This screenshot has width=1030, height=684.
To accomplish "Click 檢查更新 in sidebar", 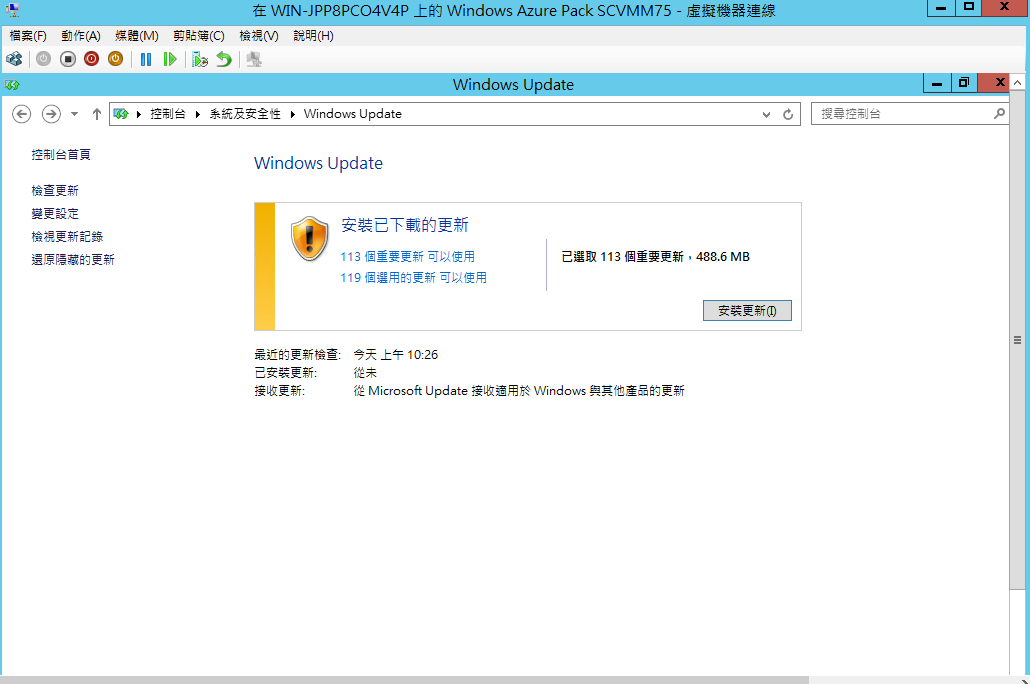I will (x=55, y=191).
